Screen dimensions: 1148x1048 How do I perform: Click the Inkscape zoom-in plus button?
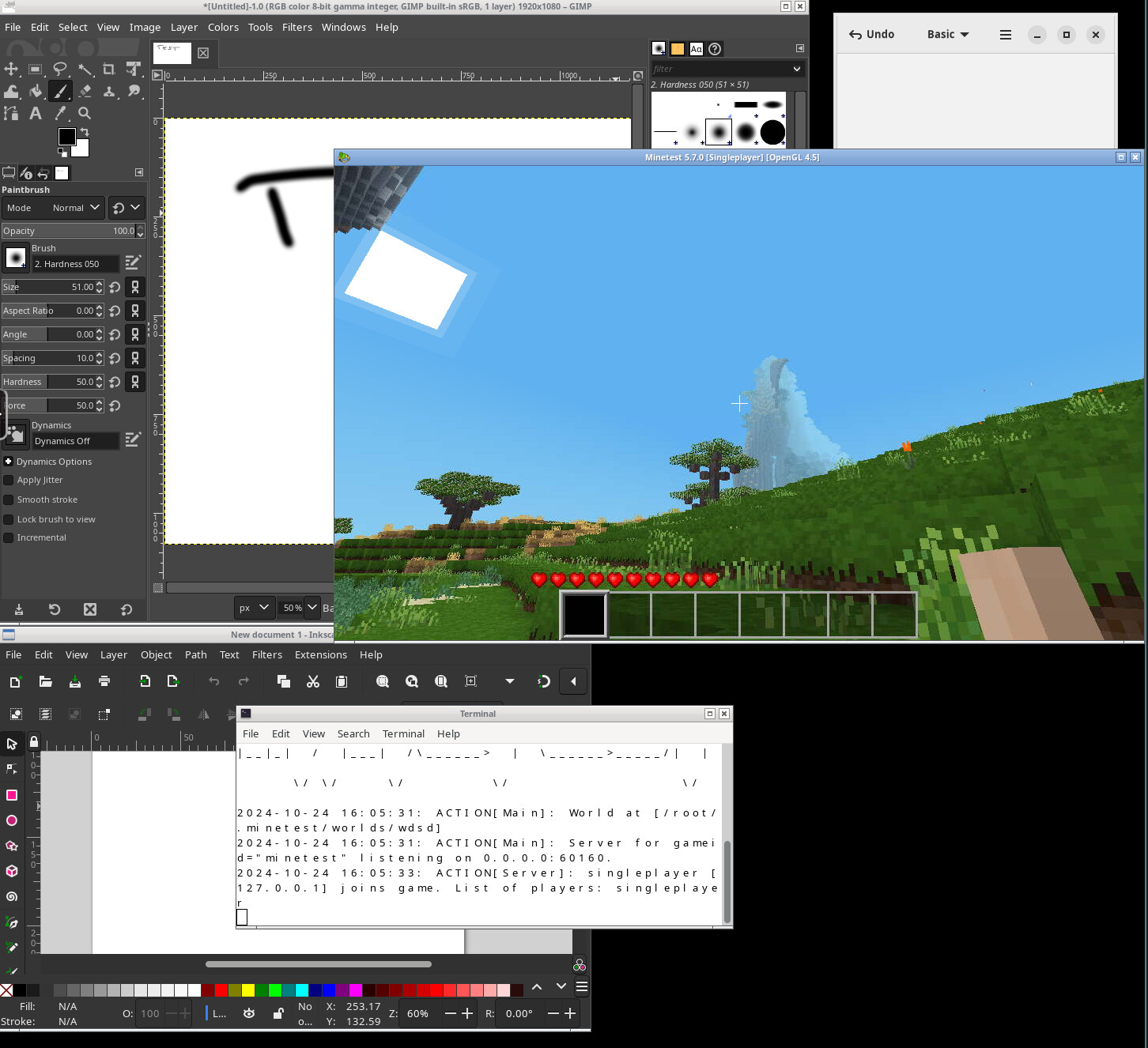[467, 1013]
